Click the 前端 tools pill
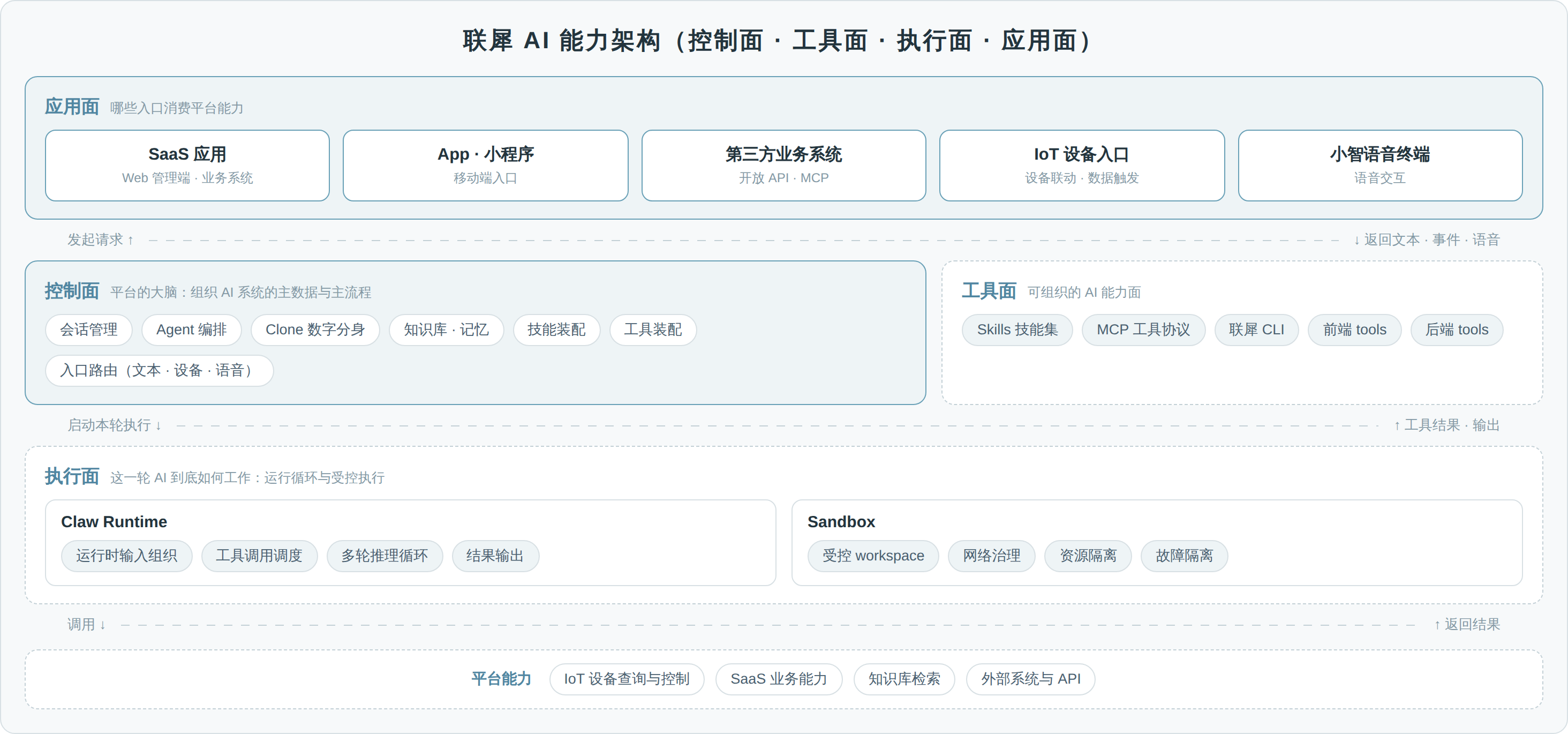This screenshot has height=734, width=1568. (x=1354, y=329)
